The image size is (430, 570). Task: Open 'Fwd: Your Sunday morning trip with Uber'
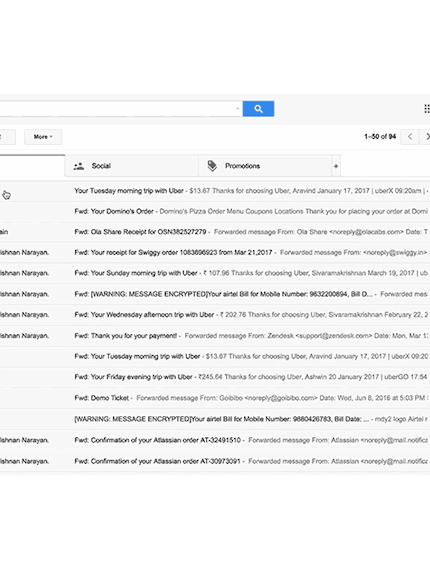(x=215, y=273)
